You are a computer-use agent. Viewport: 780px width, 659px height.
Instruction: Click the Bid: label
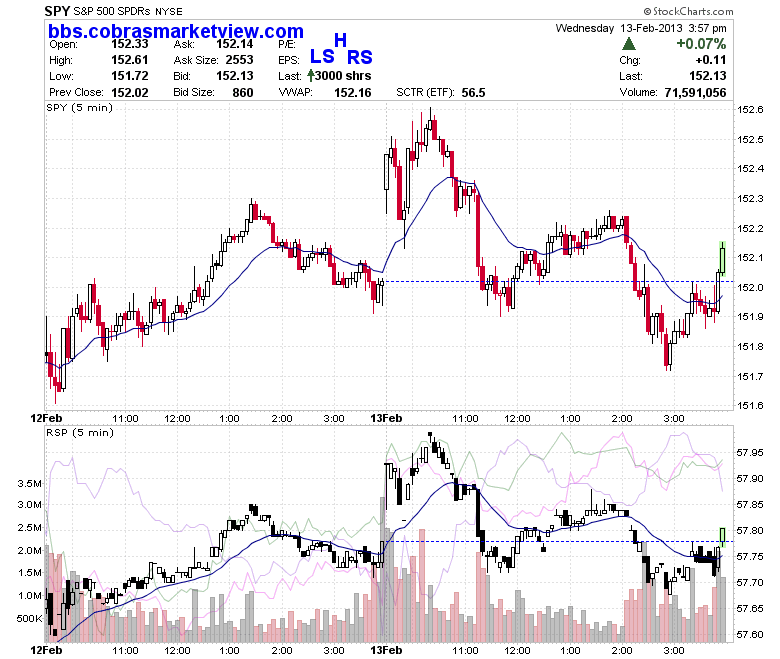[x=182, y=76]
